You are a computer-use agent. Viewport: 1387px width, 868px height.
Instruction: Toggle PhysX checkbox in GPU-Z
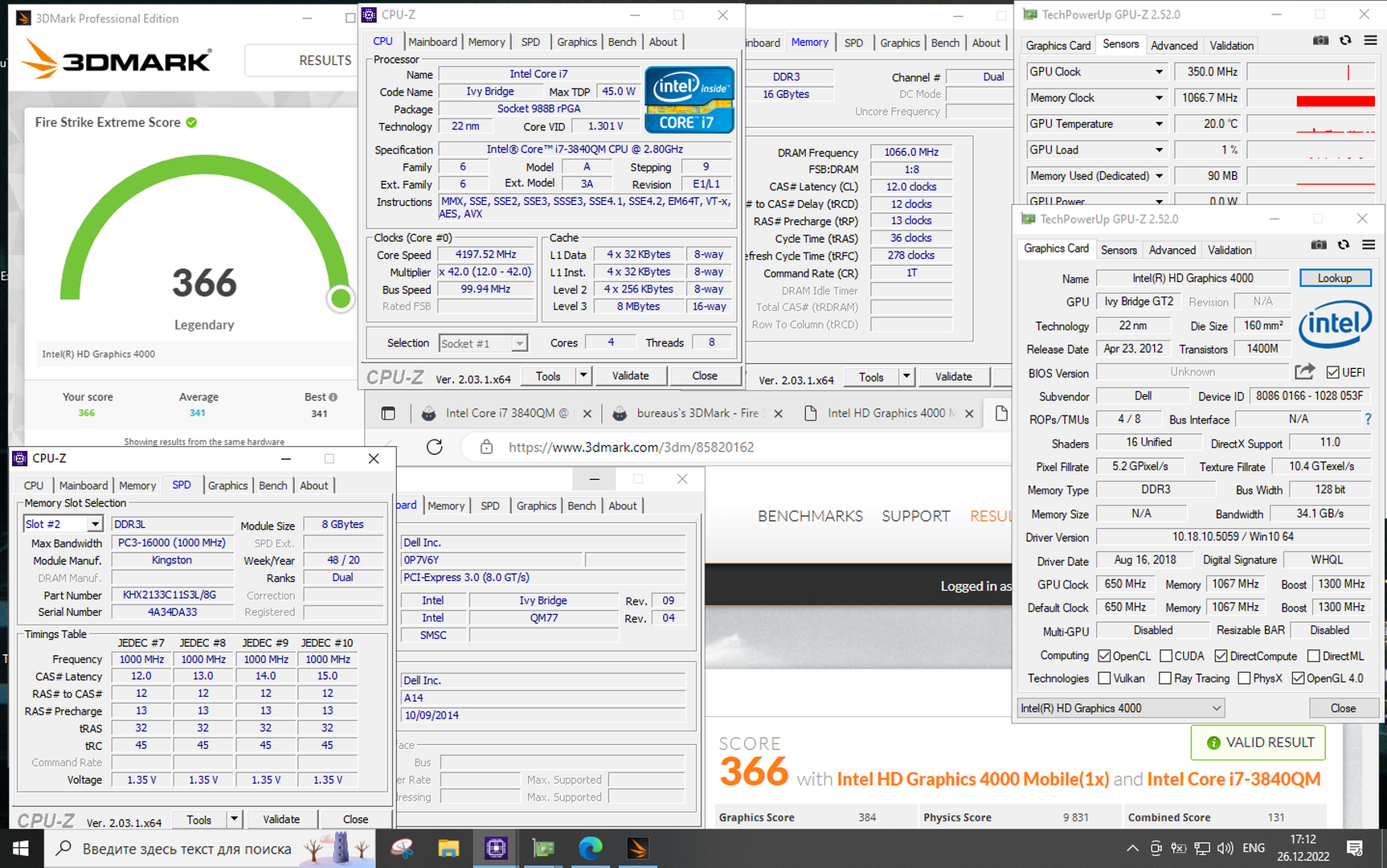pos(1245,678)
